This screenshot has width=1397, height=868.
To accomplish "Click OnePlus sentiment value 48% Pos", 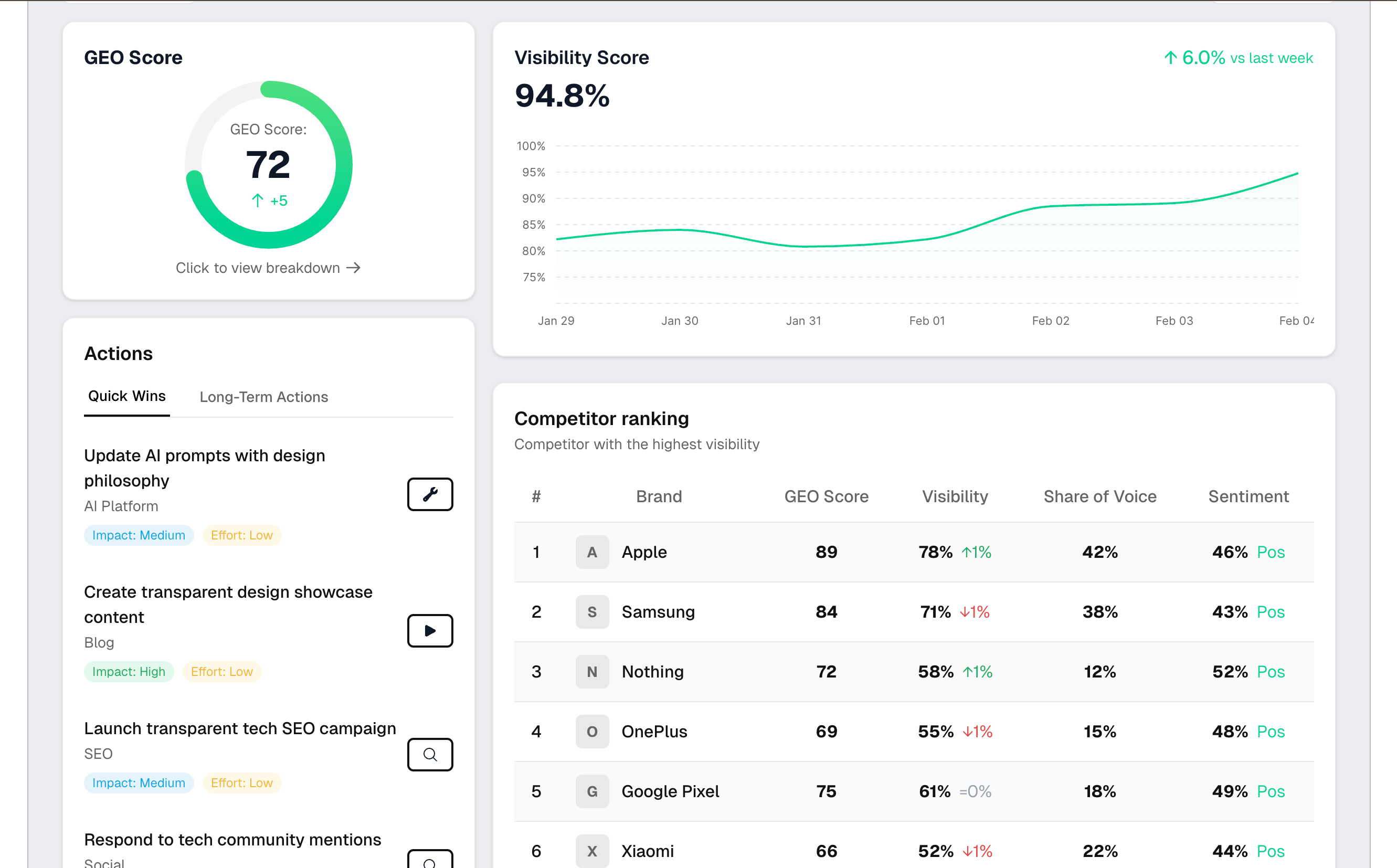I will pyautogui.click(x=1248, y=731).
